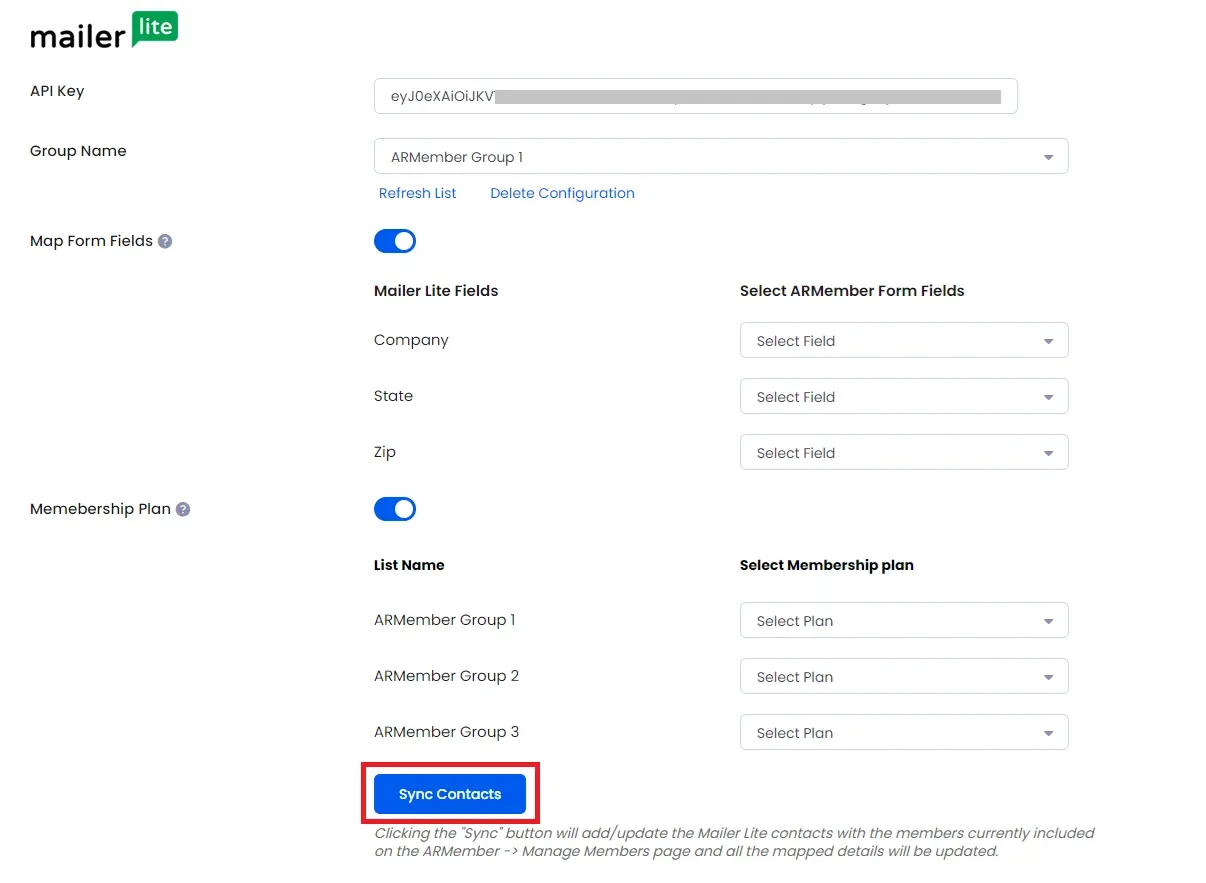The width and height of the screenshot is (1206, 883).
Task: Open the Group Name dropdown
Action: point(721,156)
